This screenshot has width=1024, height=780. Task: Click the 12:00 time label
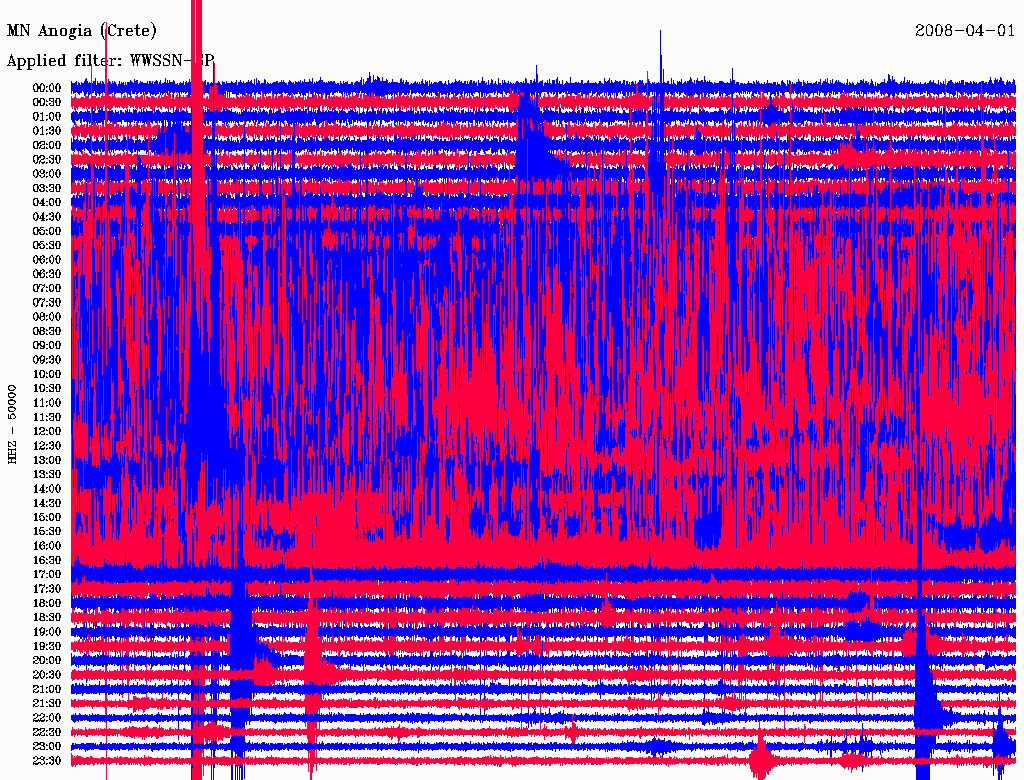click(x=47, y=431)
